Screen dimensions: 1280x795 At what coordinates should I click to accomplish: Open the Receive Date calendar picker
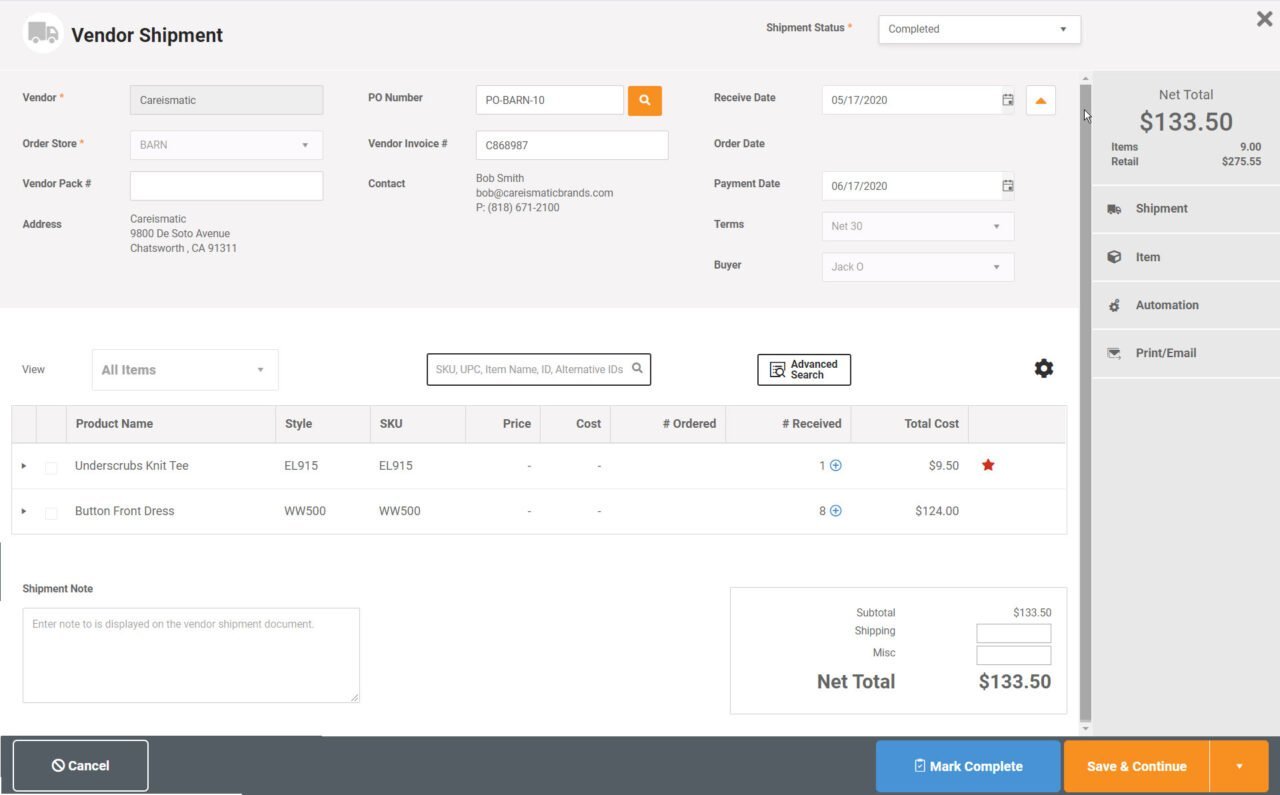pyautogui.click(x=1007, y=99)
